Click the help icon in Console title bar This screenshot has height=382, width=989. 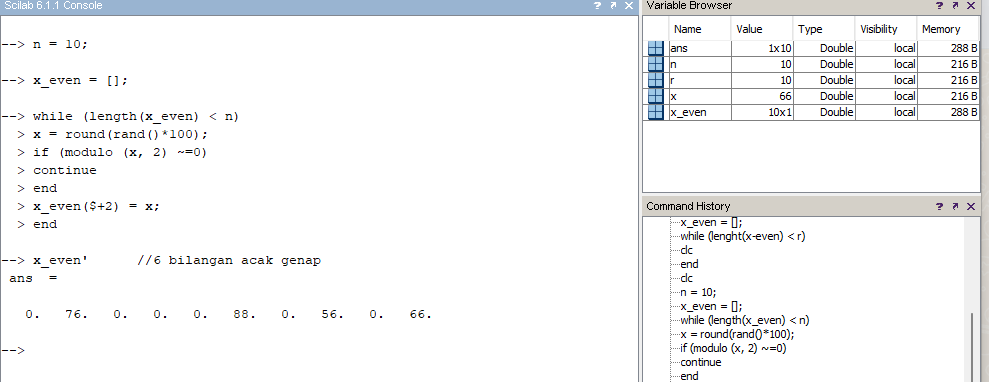pos(597,6)
